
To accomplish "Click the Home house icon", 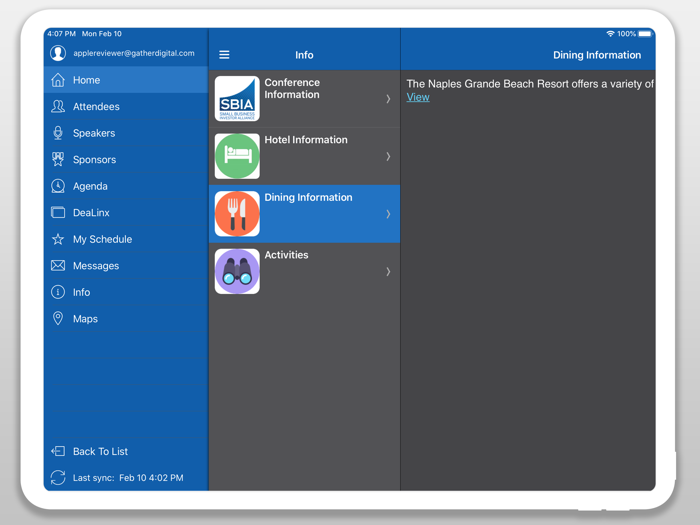I will (x=58, y=80).
